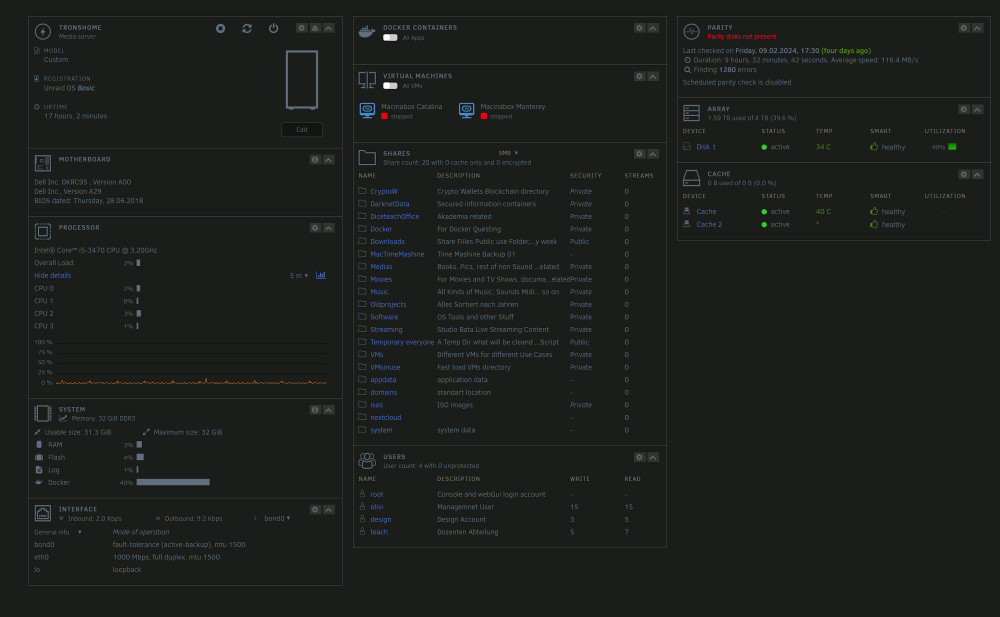
Task: Click healthy thumbs-up icon for Disk 1
Action: (x=874, y=147)
